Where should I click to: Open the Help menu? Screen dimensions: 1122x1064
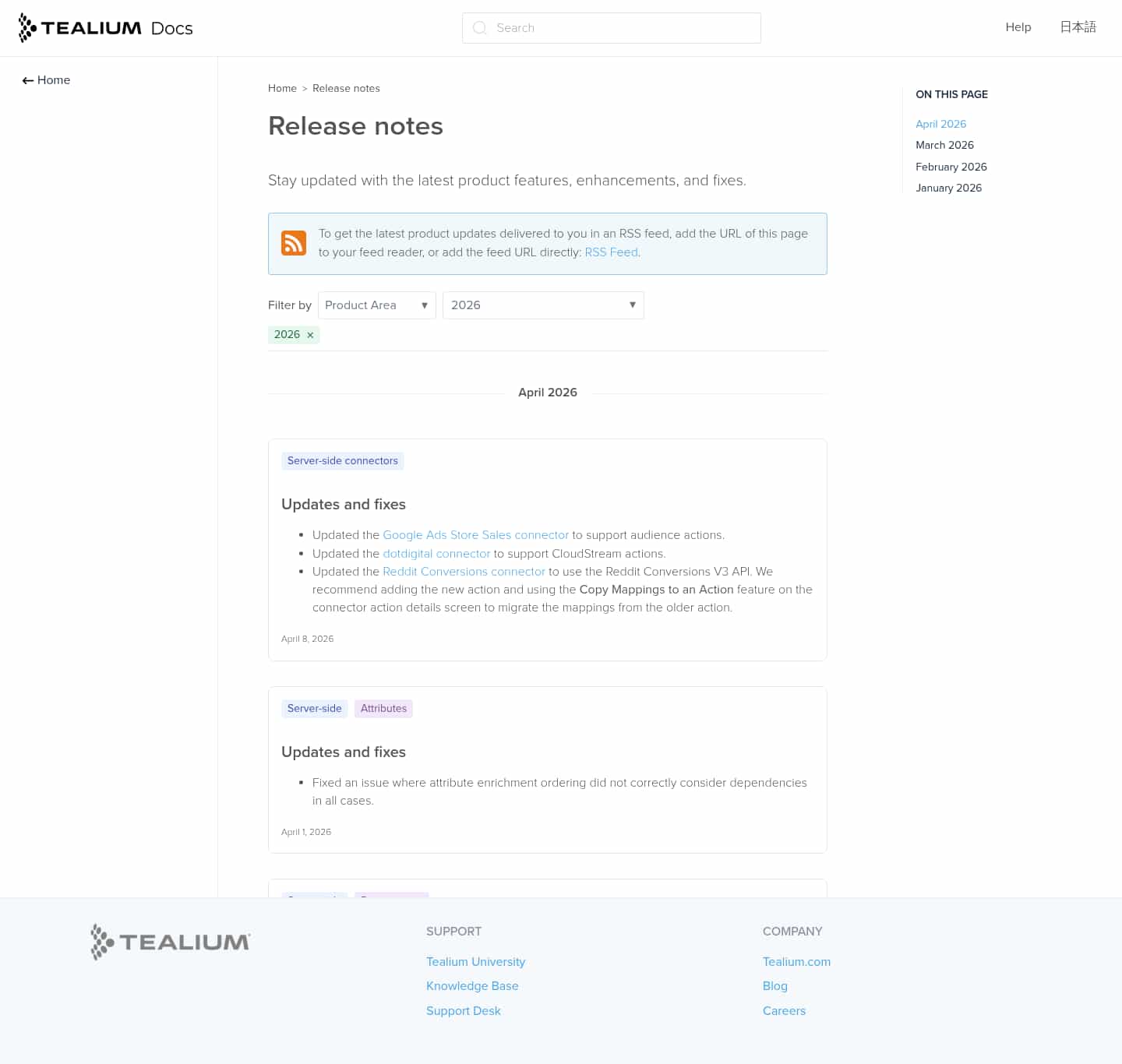point(1018,27)
